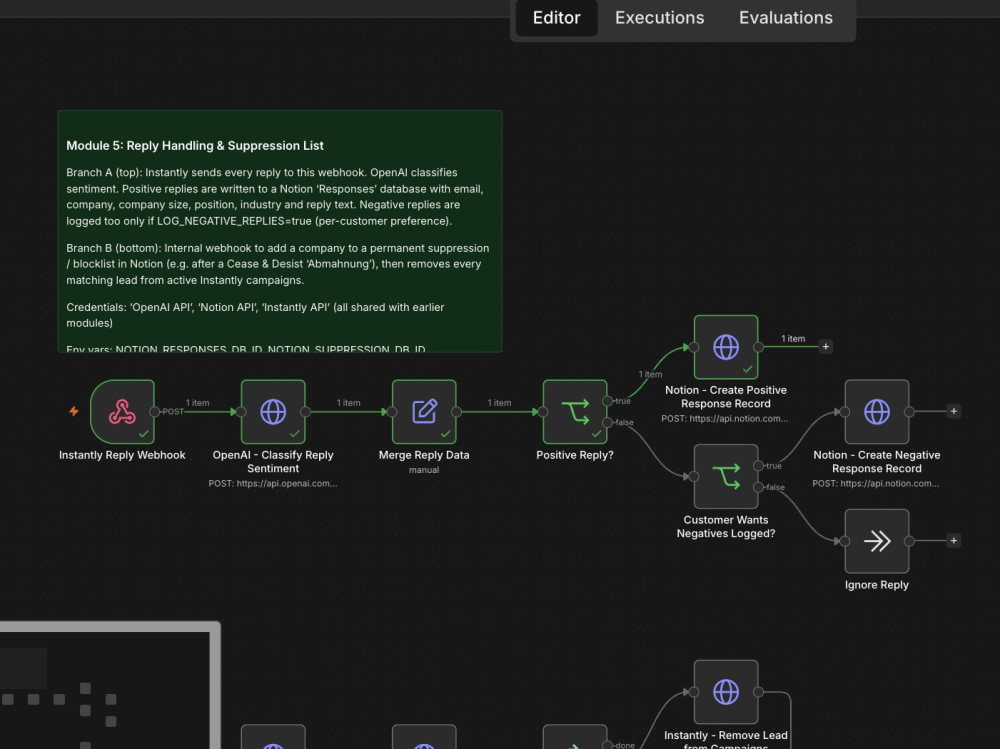Image resolution: width=1000 pixels, height=749 pixels.
Task: Add node after Ignore Reply
Action: (953, 541)
